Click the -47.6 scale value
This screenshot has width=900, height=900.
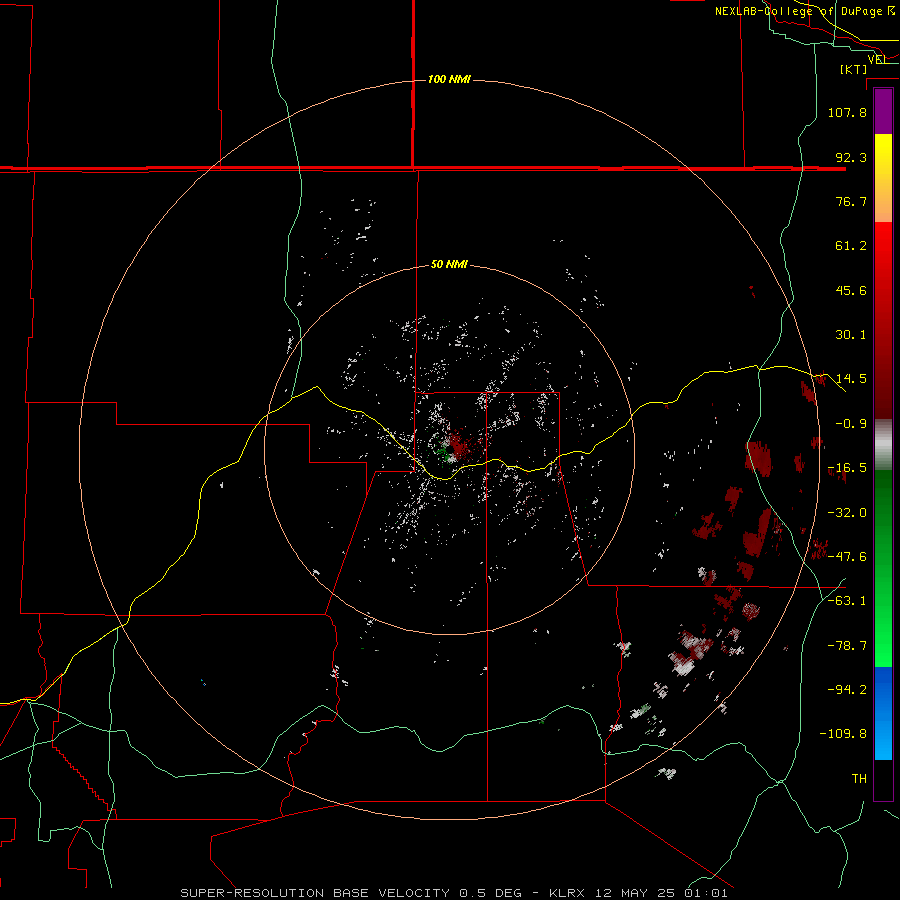click(847, 557)
